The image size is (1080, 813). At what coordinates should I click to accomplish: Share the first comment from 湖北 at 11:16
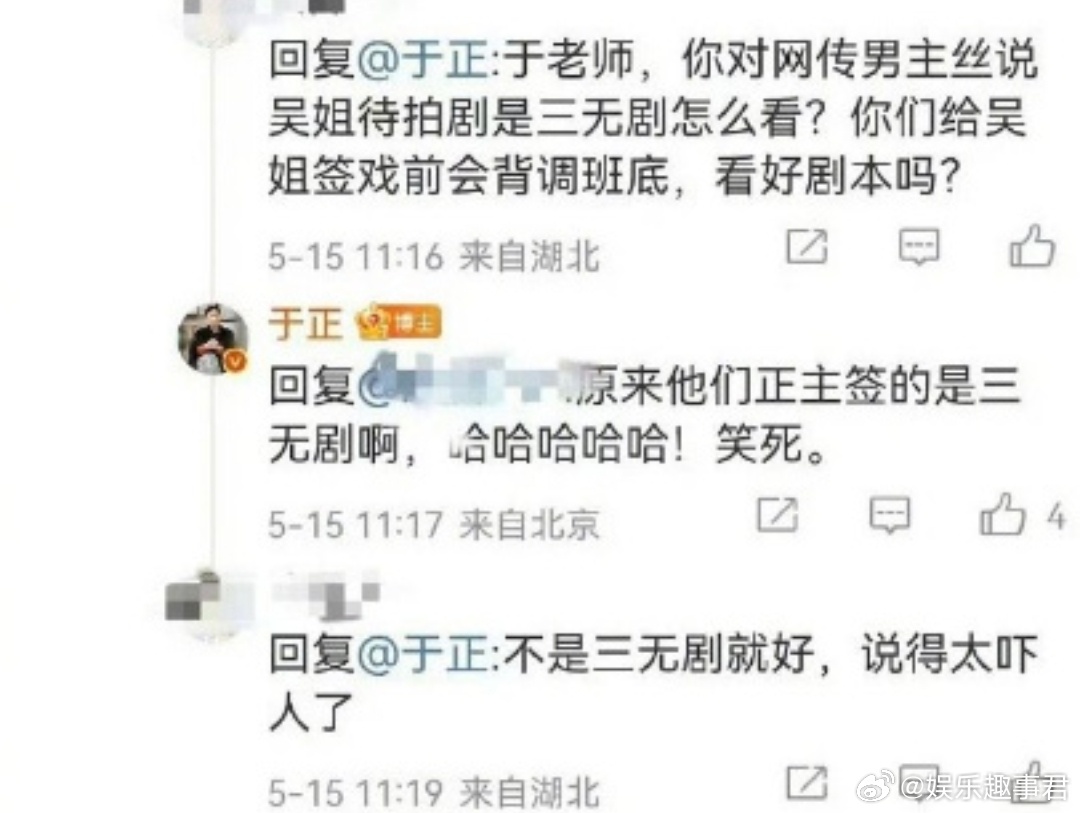point(807,247)
